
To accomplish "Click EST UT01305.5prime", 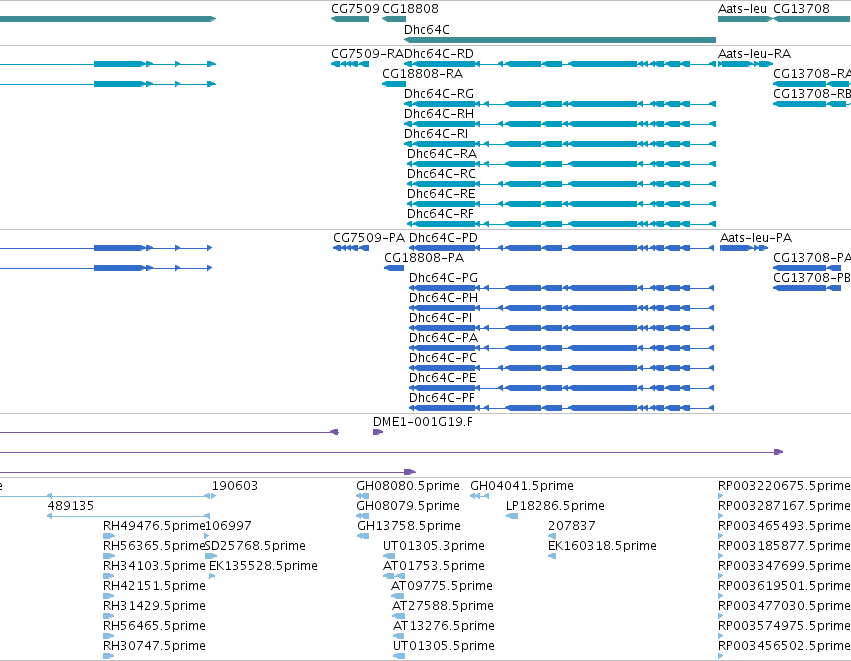I will [x=443, y=646].
